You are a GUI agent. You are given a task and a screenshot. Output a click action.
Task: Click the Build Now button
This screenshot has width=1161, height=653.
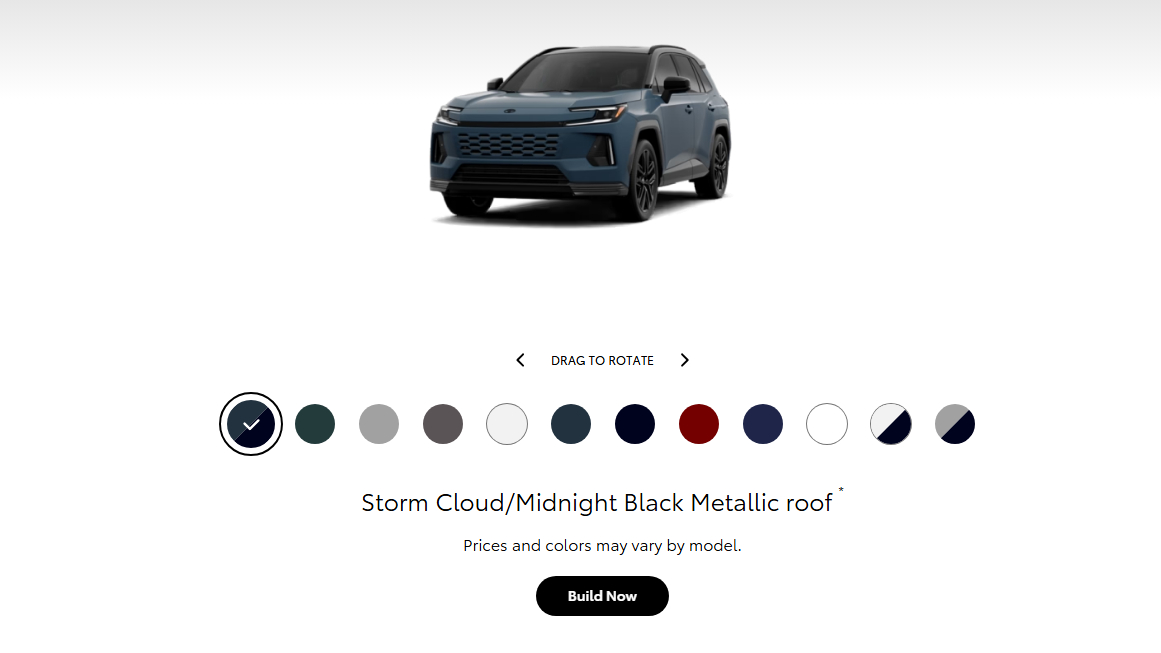click(x=602, y=596)
